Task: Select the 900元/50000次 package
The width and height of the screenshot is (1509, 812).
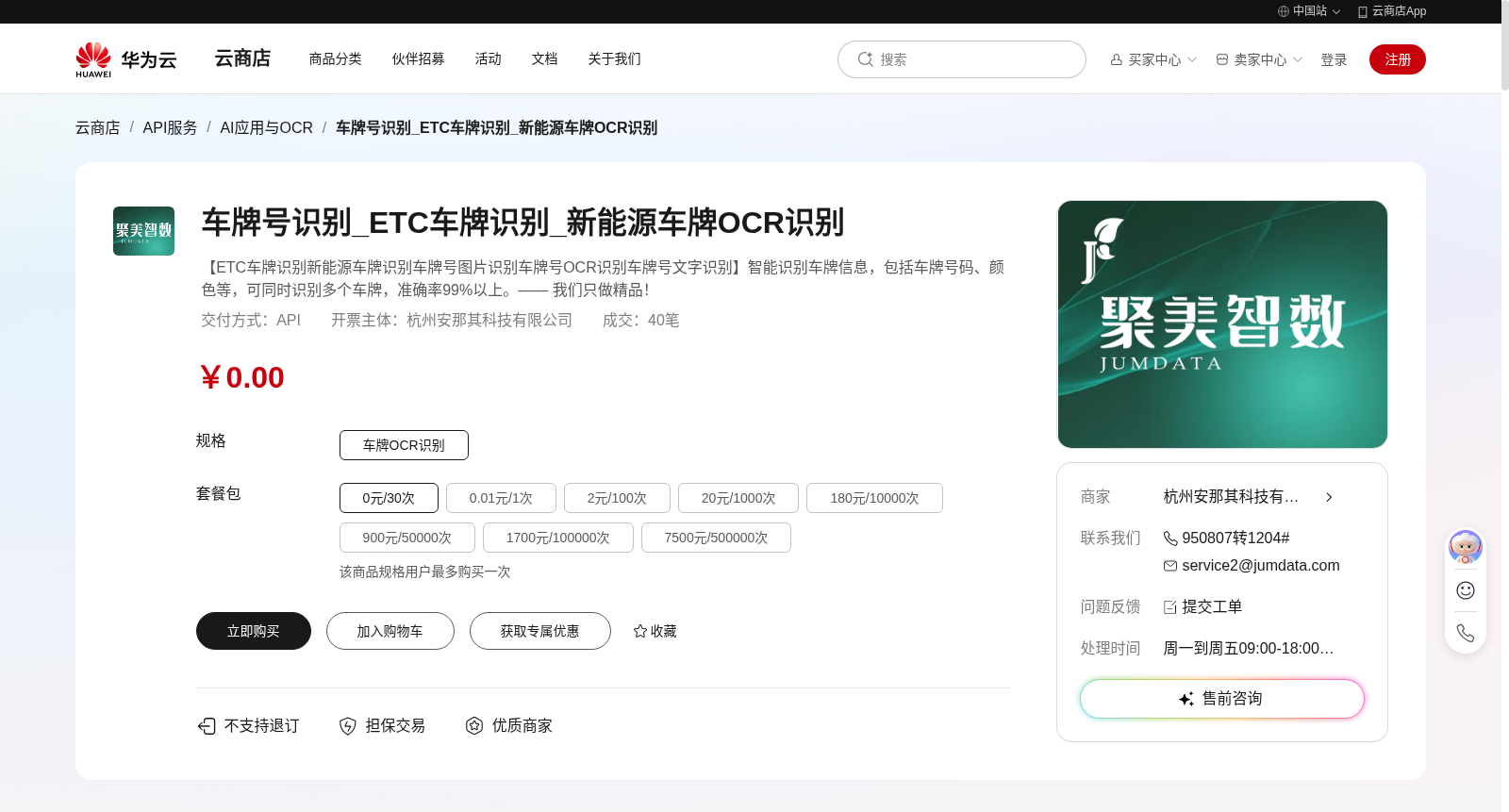Action: 407,538
